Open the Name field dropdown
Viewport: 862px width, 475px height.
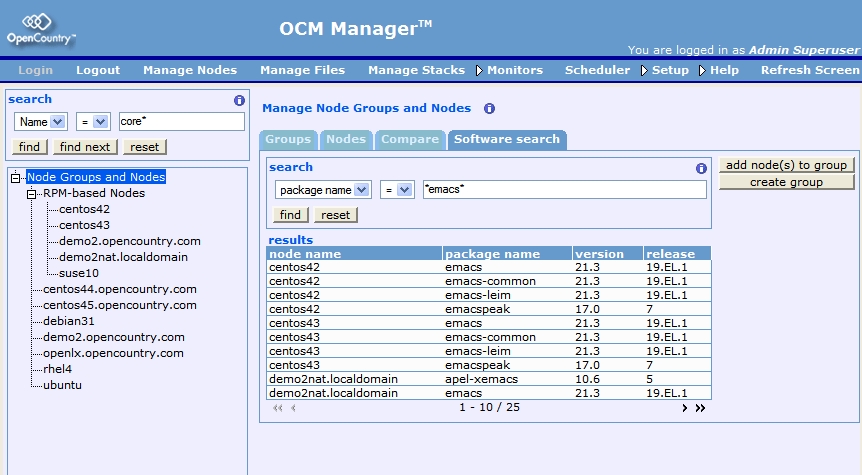(57, 122)
